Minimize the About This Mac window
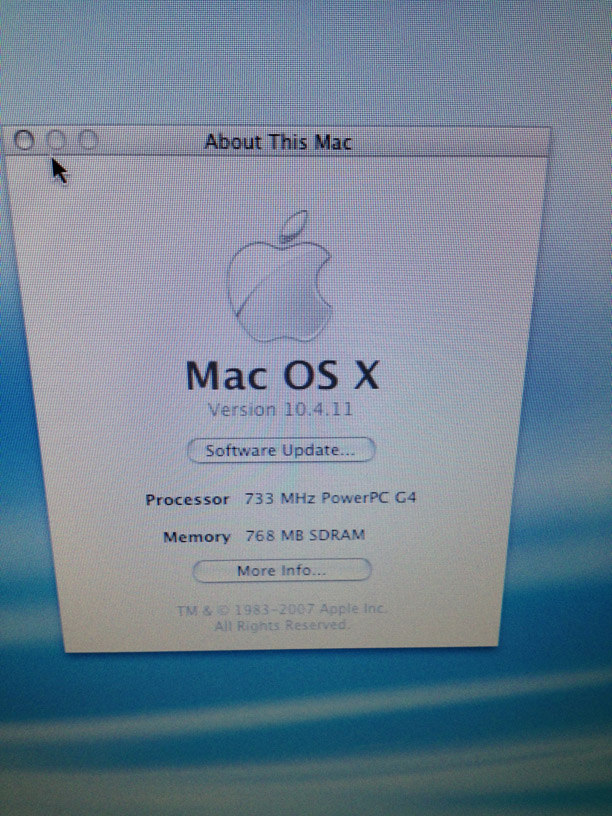 tap(56, 140)
